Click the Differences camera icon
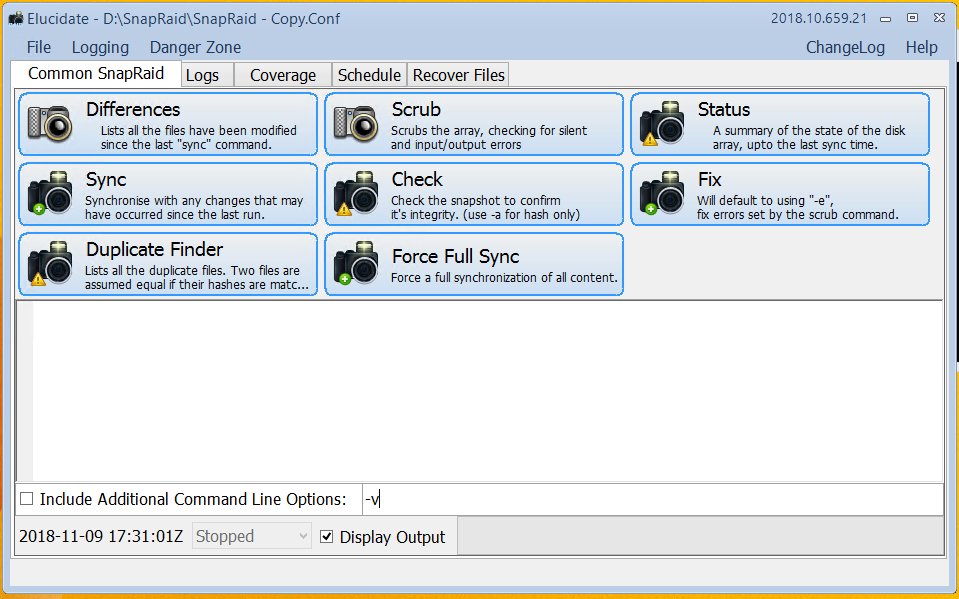Screen dimensions: 959x599 (x=50, y=124)
